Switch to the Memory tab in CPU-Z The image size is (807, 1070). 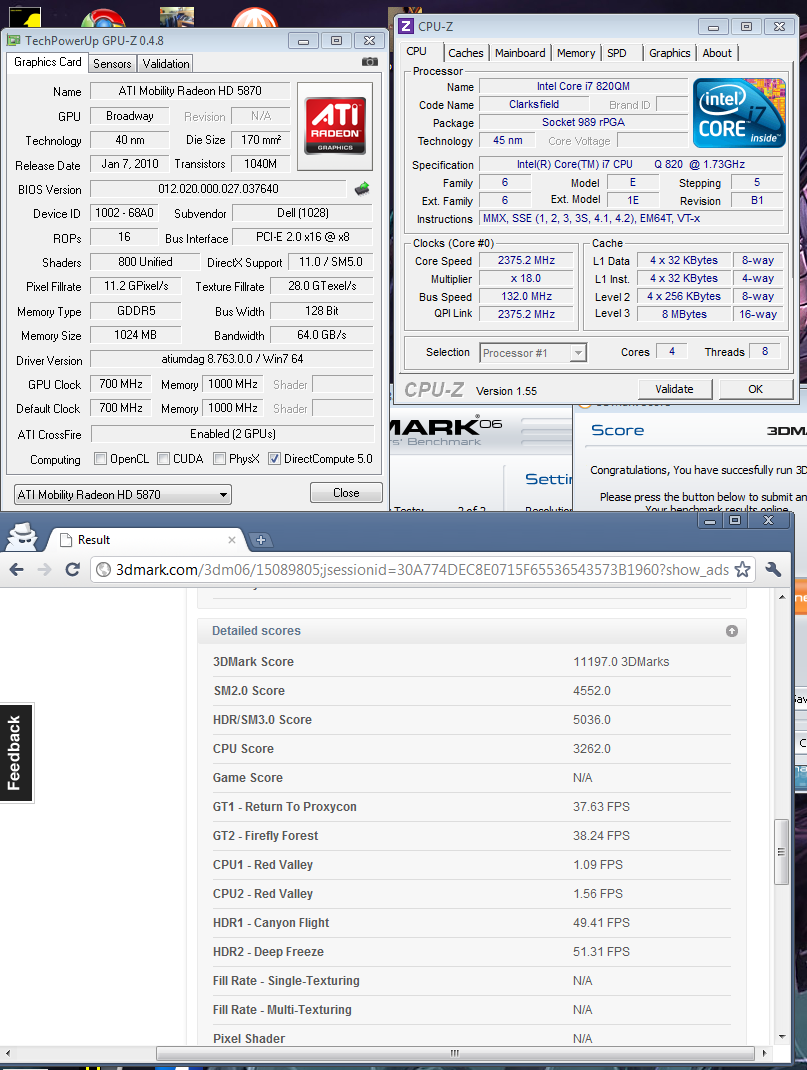click(576, 53)
